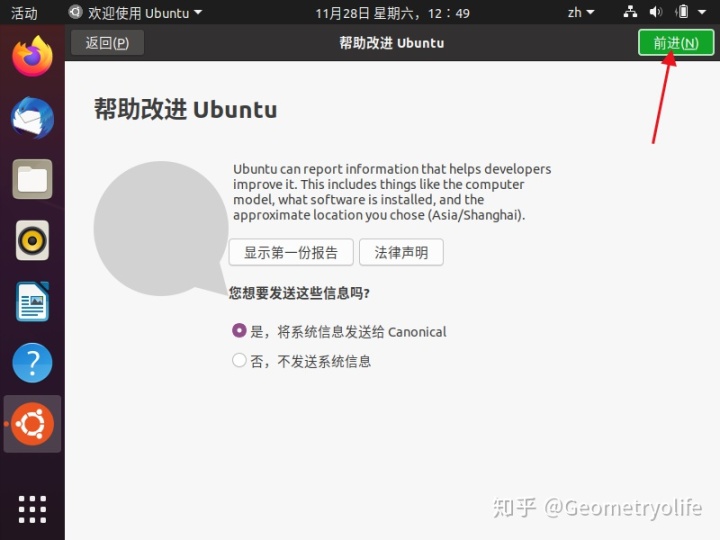
Task: Click the 前进(N) next button
Action: point(676,43)
